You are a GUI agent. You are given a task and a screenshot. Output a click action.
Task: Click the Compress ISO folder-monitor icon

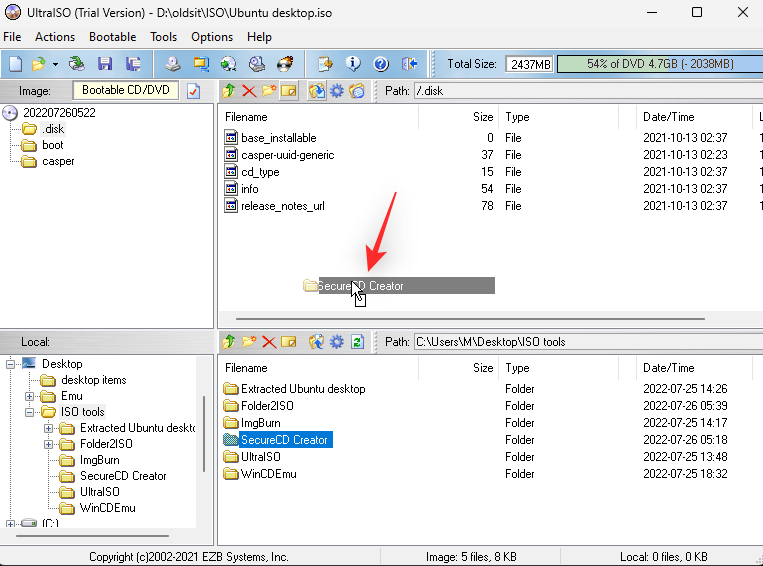point(200,64)
